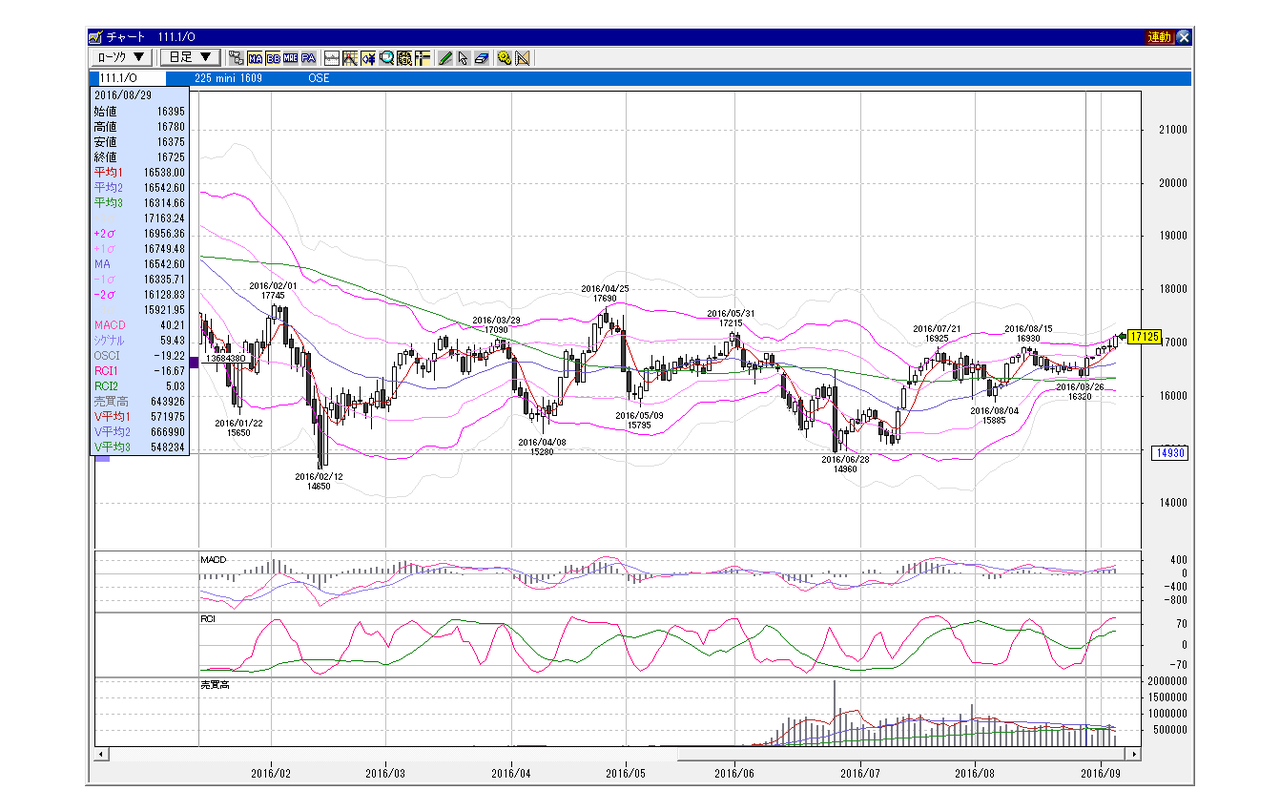The height and width of the screenshot is (811, 1280).
Task: Select the green pencil drawing tool
Action: pos(445,58)
